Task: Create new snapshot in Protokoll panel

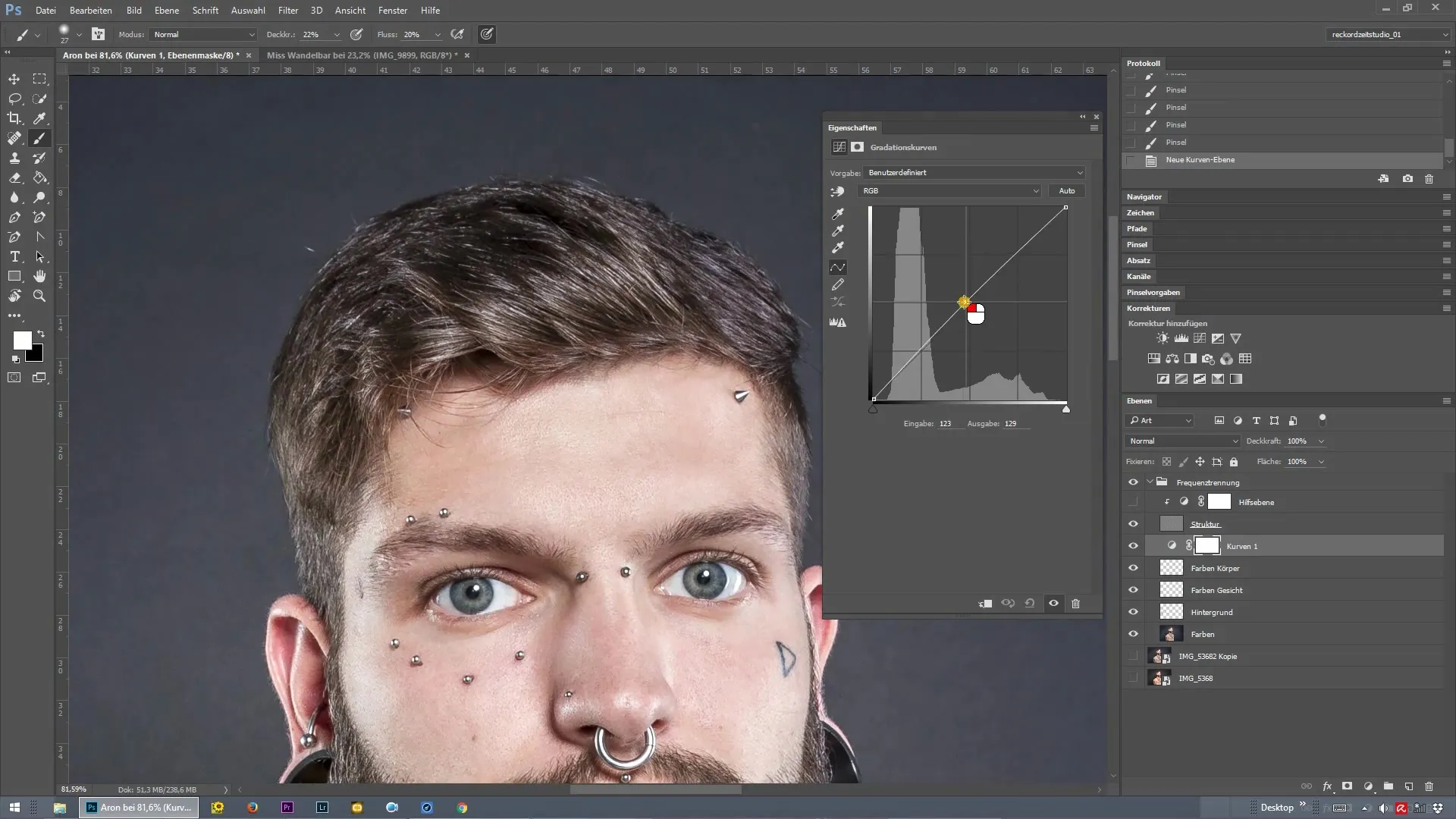Action: pyautogui.click(x=1407, y=179)
